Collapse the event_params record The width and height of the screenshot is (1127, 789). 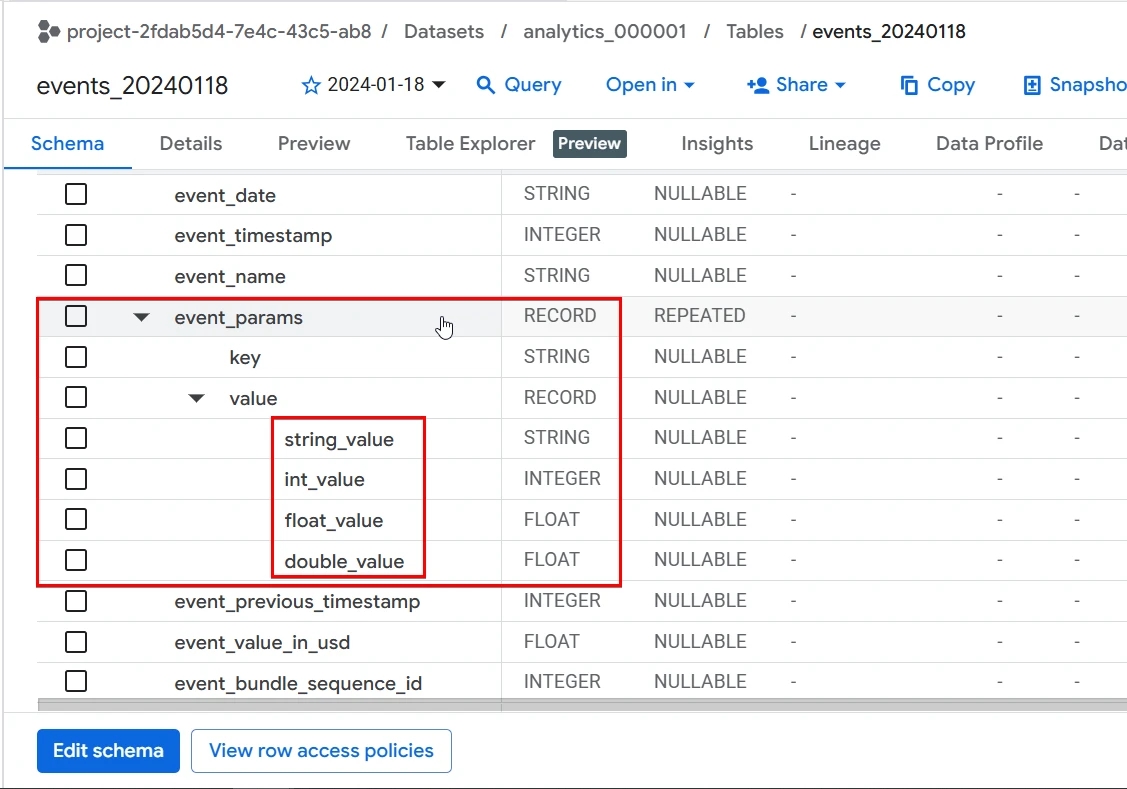click(x=142, y=317)
